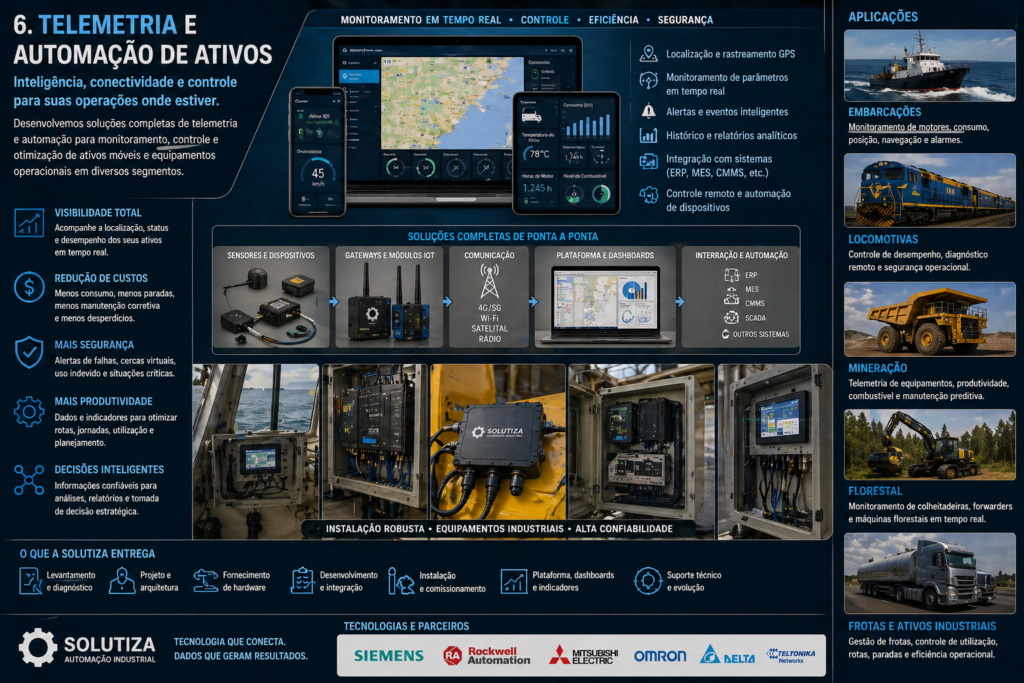This screenshot has height=683, width=1024.
Task: Click the remote control automation icon
Action: [x=648, y=195]
